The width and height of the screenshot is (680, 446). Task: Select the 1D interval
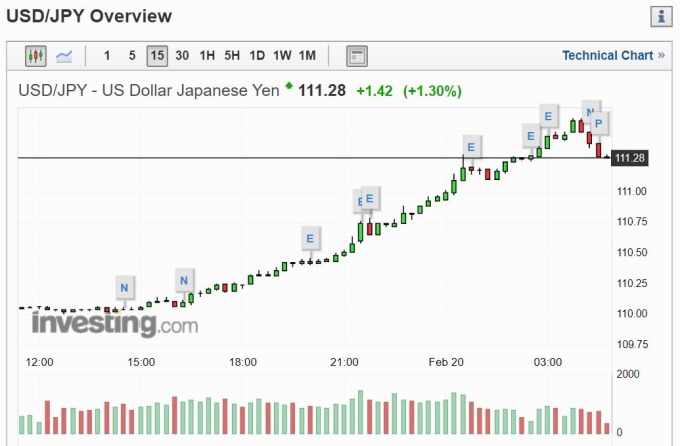point(257,56)
